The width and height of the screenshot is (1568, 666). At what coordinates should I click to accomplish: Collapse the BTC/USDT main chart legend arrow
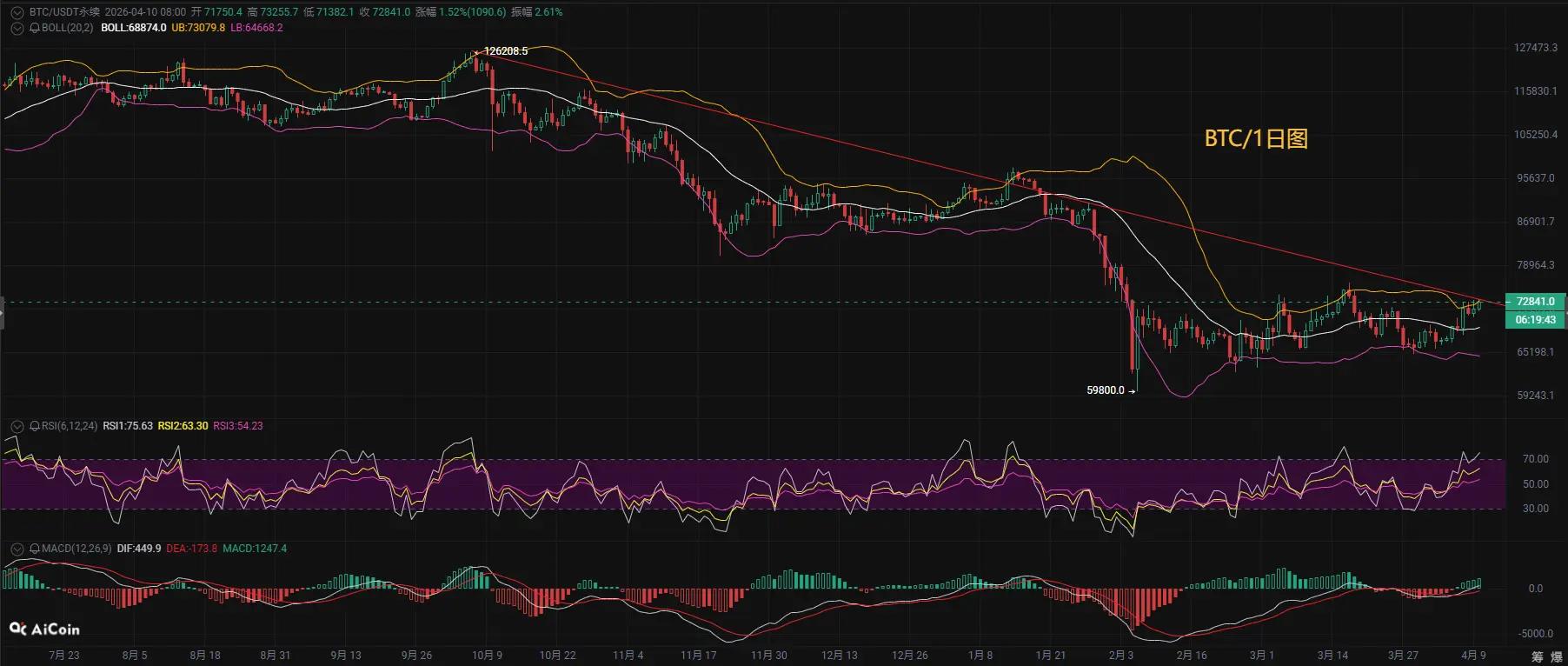[x=17, y=12]
